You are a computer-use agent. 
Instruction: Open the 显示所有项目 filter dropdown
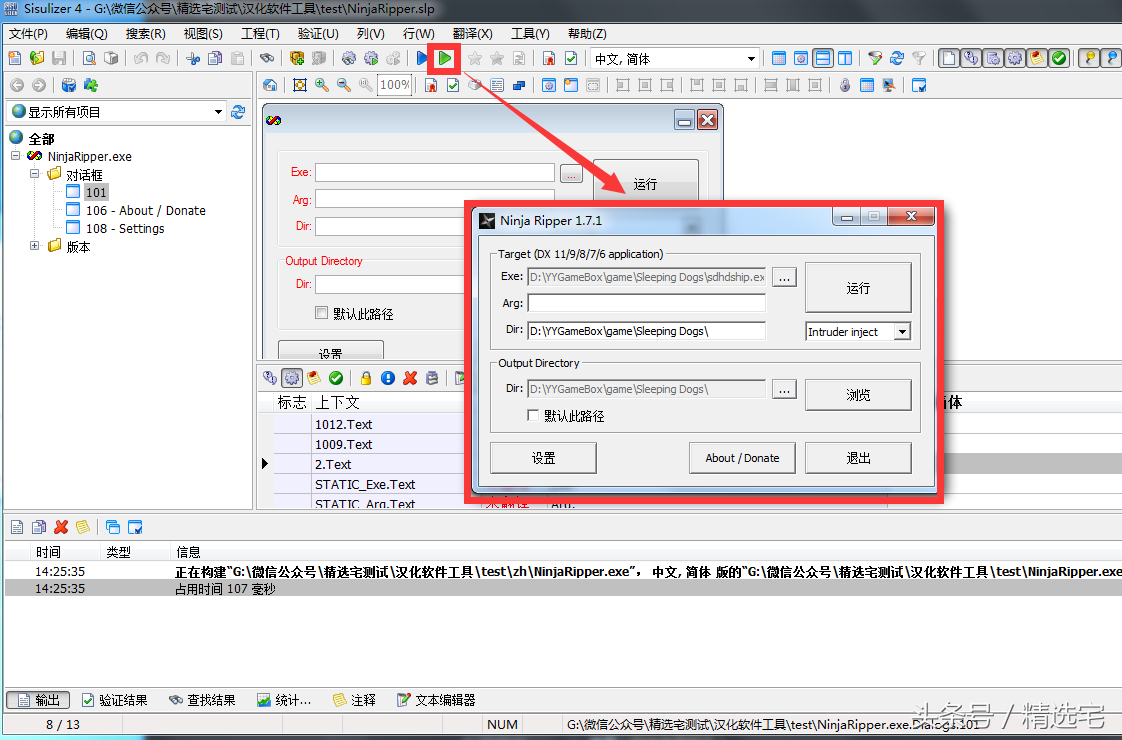218,112
